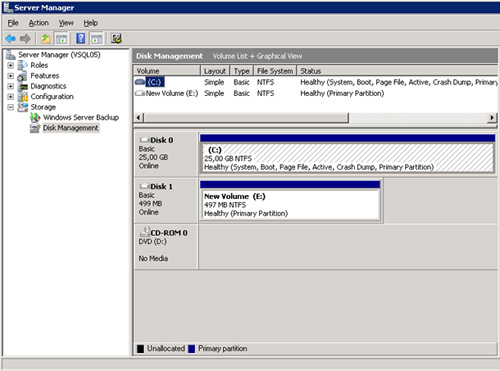Click the Windows Server Backup icon
The width and height of the screenshot is (500, 371).
35,117
